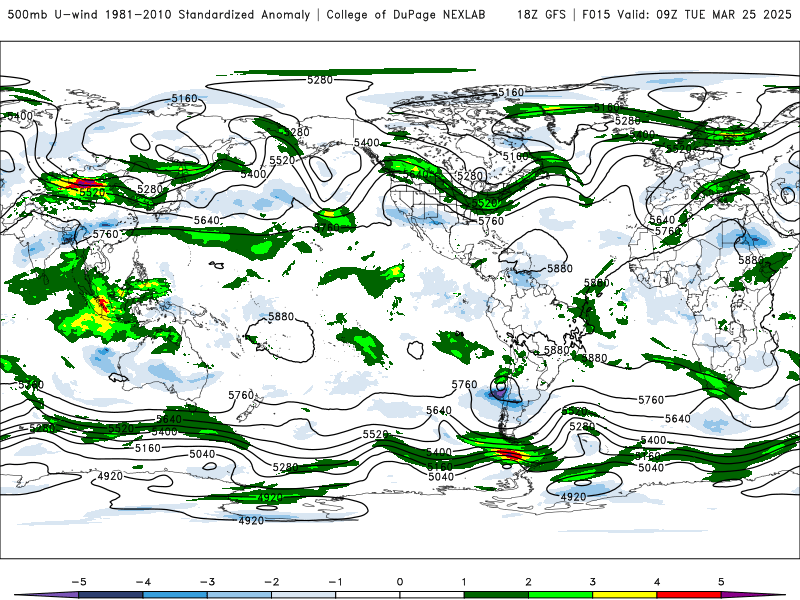Click the "5280" contour label at map top center
The image size is (800, 600).
320,80
